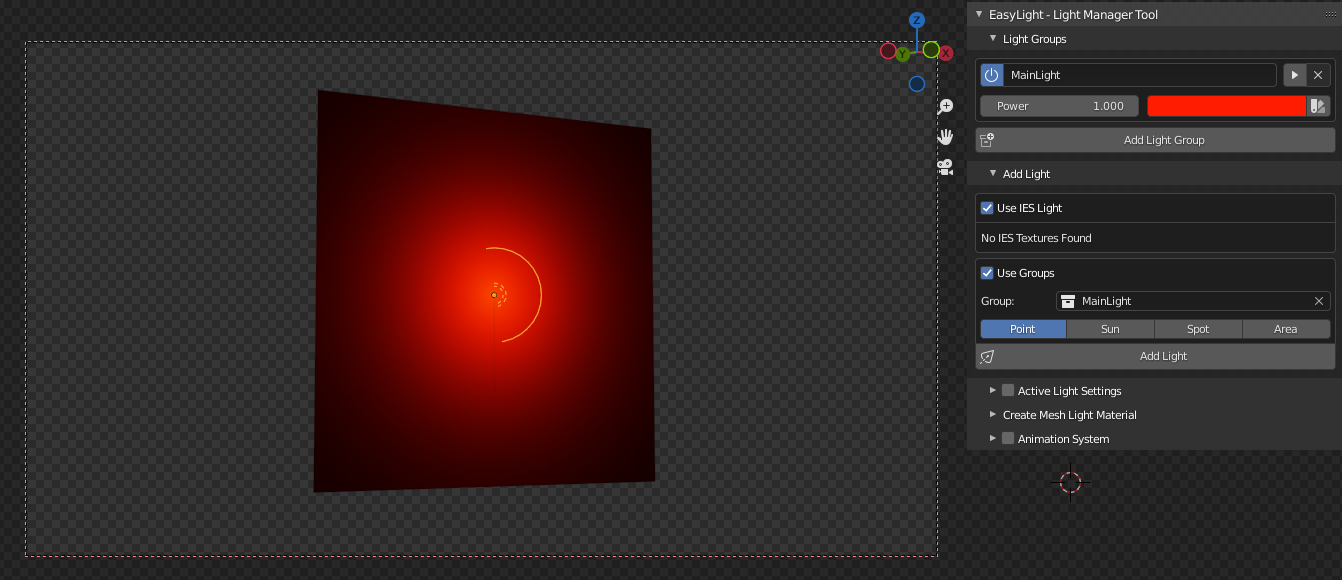Select the point light object in viewport
1342x580 pixels.
[x=494, y=295]
